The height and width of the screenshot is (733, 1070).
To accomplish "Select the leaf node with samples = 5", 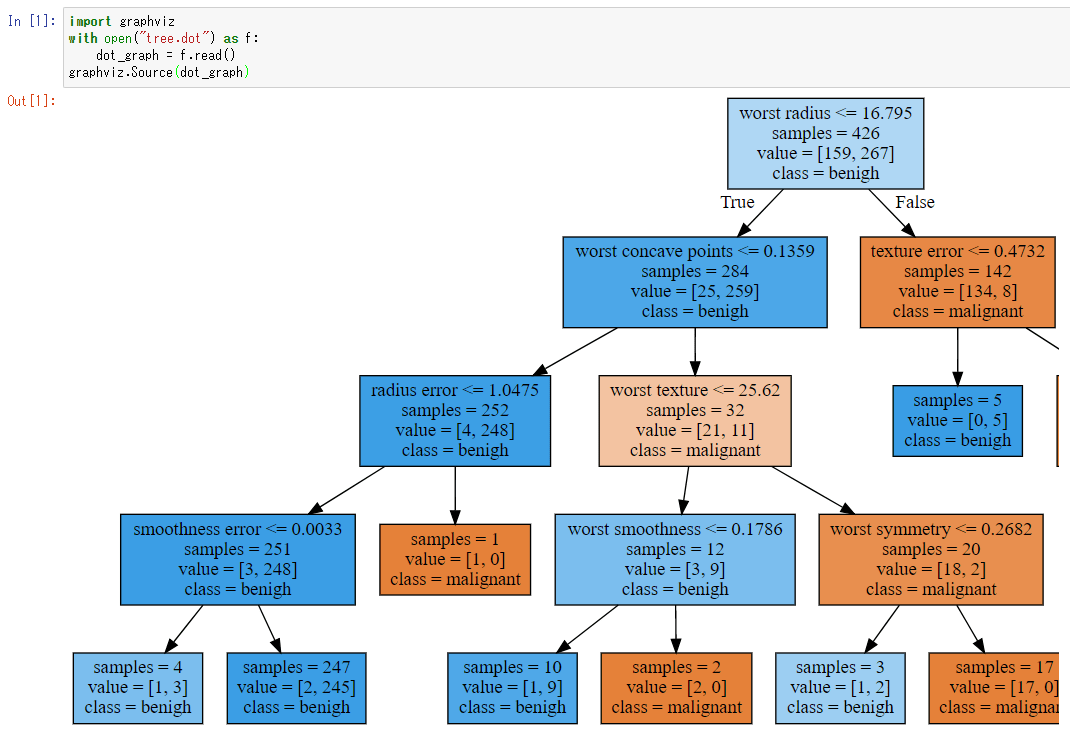I will click(x=957, y=420).
